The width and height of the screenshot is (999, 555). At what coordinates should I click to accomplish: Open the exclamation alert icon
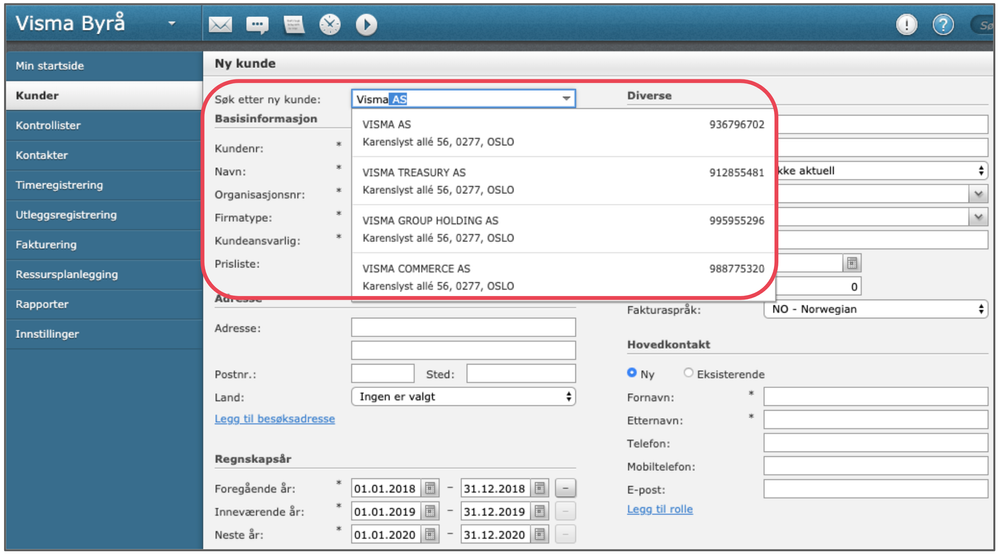907,25
